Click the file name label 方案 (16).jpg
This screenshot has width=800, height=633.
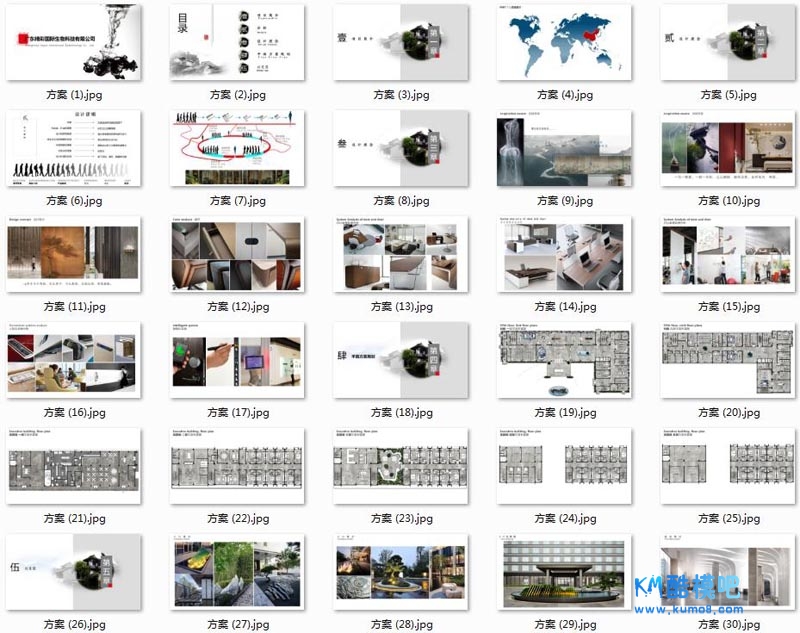tap(73, 413)
